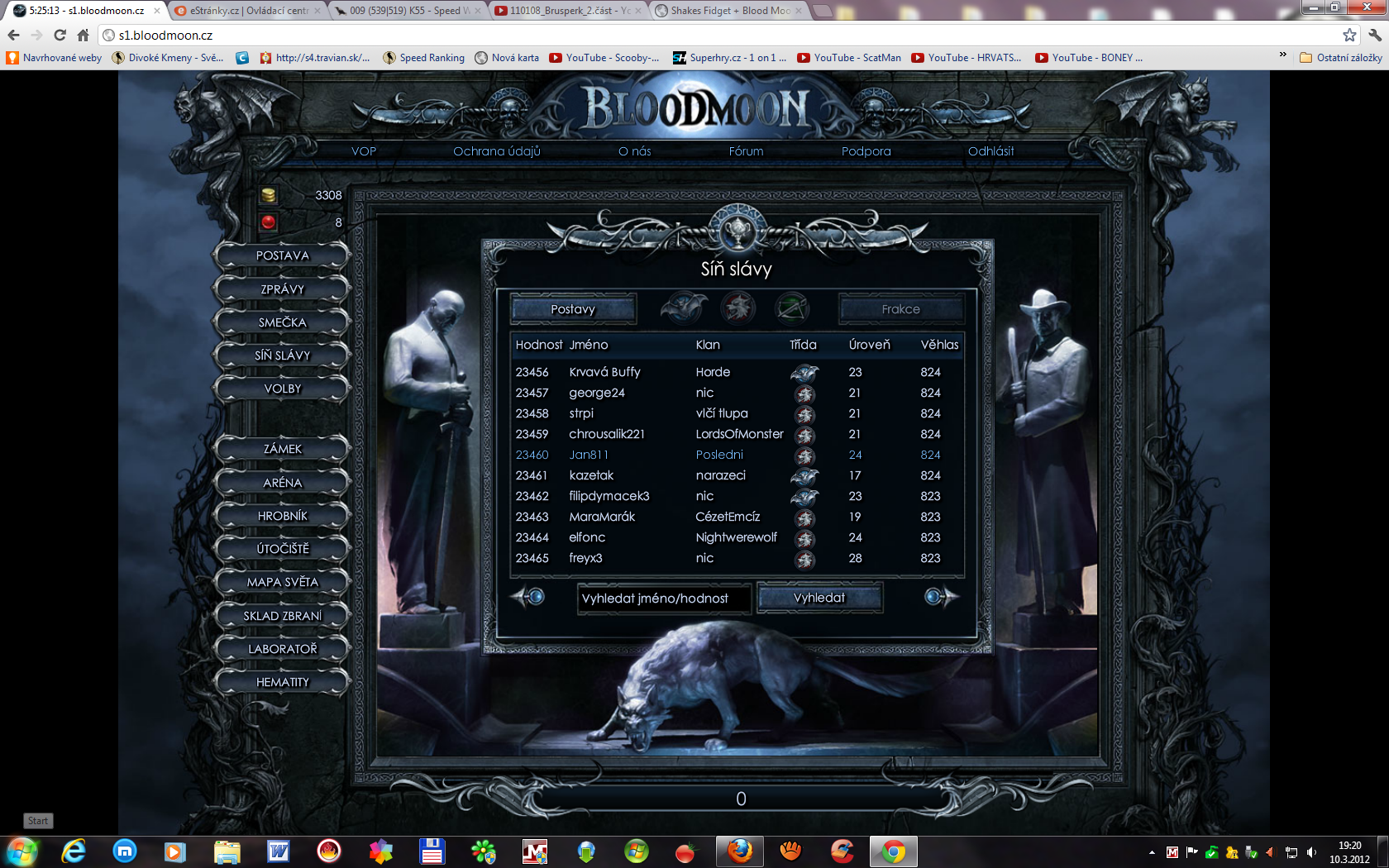
Task: Click class icon in freyx3 row
Action: click(x=804, y=559)
